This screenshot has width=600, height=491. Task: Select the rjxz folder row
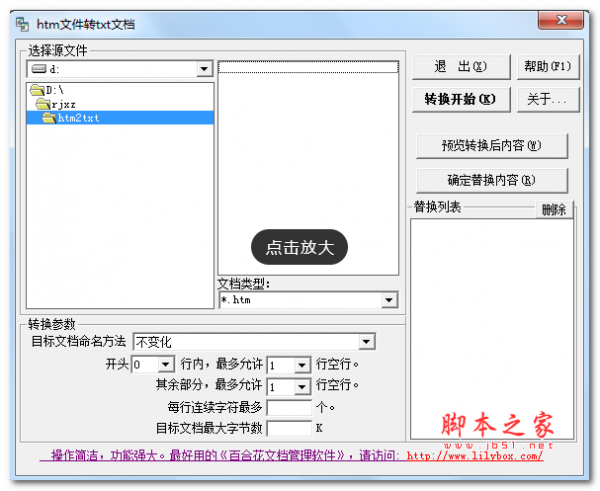120,104
